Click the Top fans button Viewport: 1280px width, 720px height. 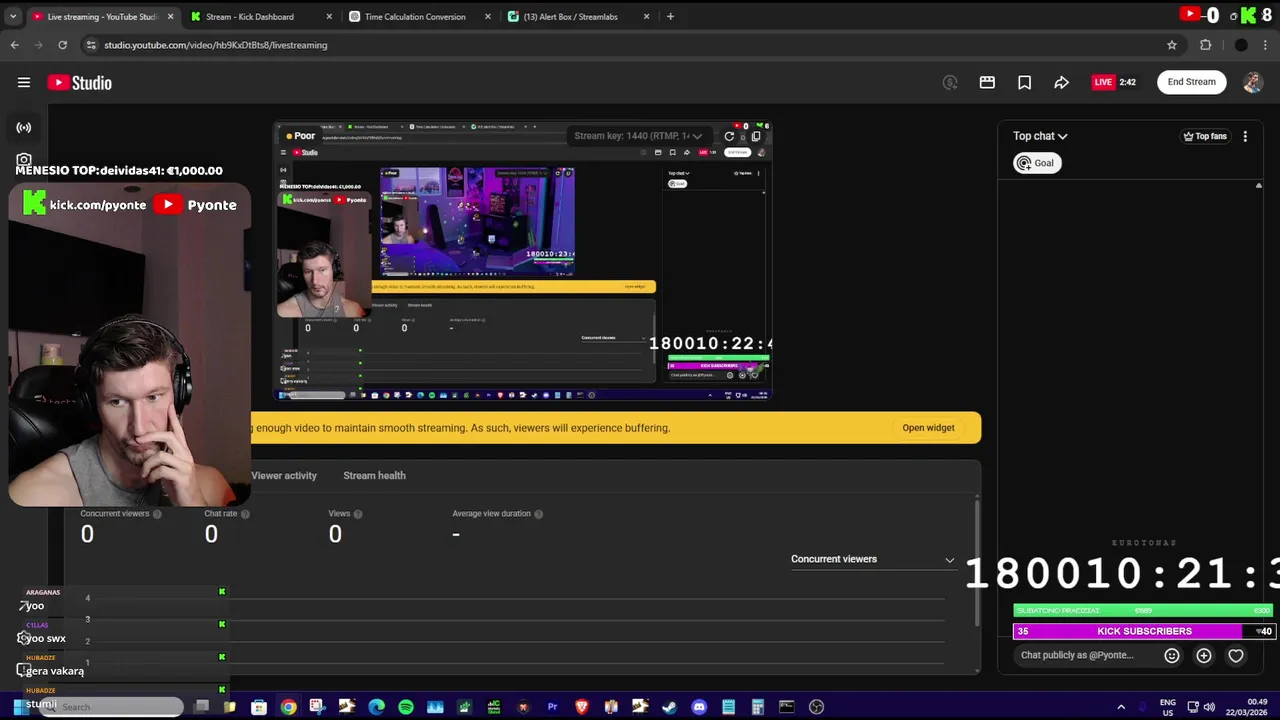pyautogui.click(x=1205, y=136)
